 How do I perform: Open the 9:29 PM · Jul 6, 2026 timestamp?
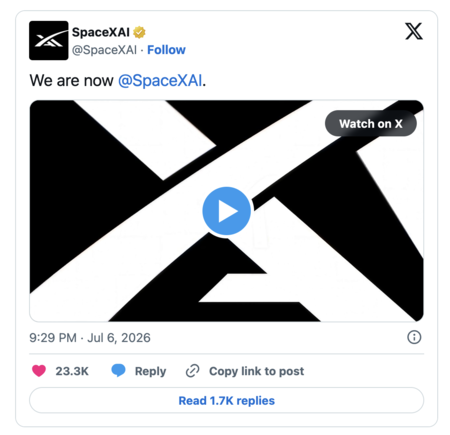(x=90, y=338)
